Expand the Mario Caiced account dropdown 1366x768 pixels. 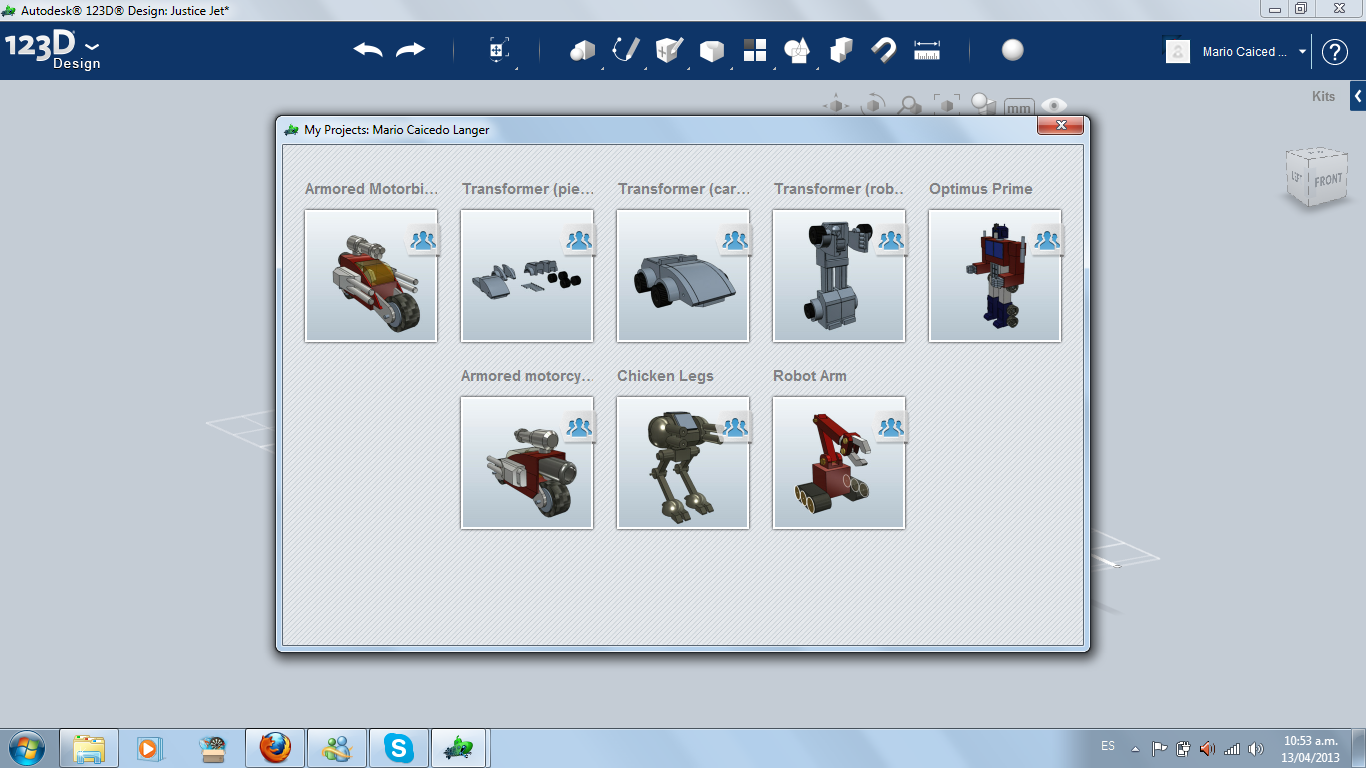[x=1302, y=52]
